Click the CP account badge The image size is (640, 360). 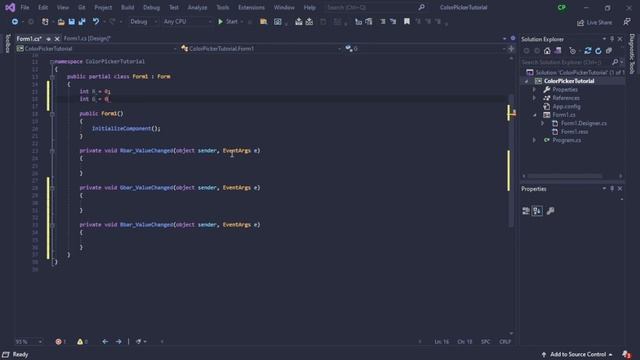[x=562, y=7]
